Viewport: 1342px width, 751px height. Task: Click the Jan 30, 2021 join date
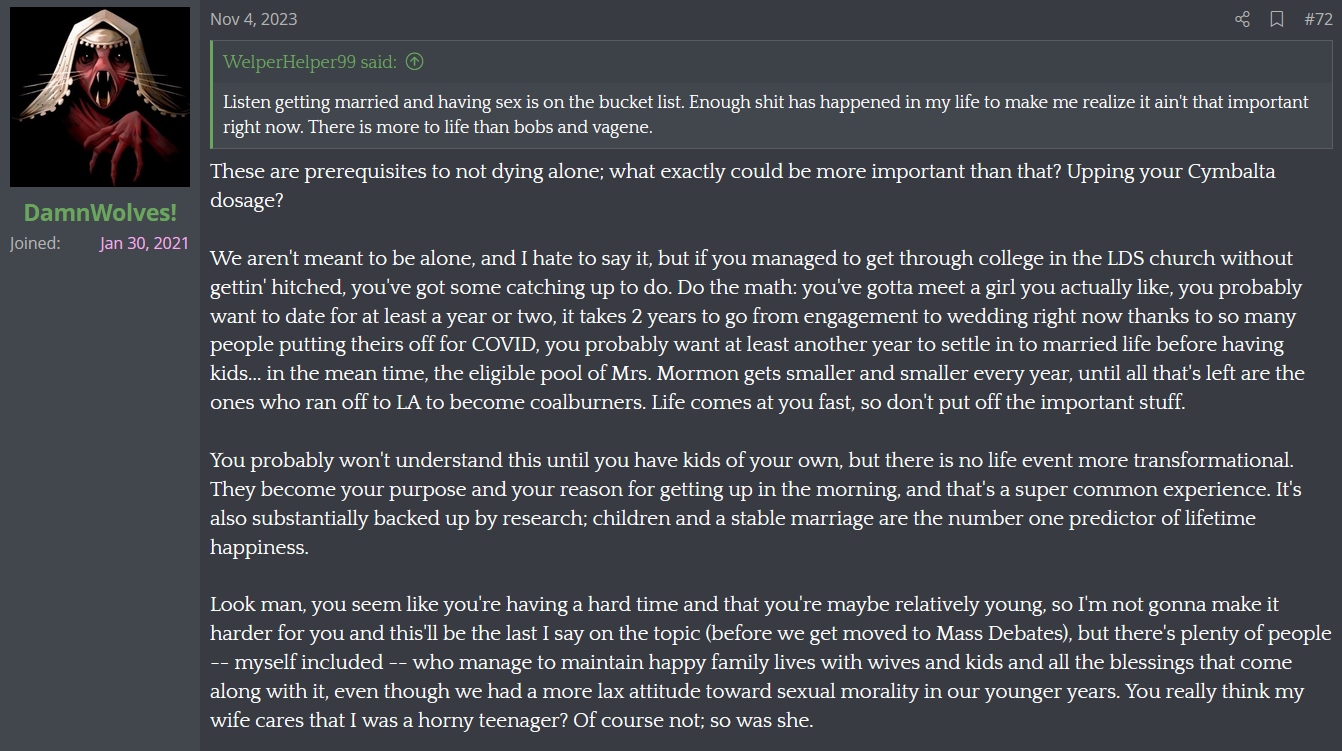(144, 243)
